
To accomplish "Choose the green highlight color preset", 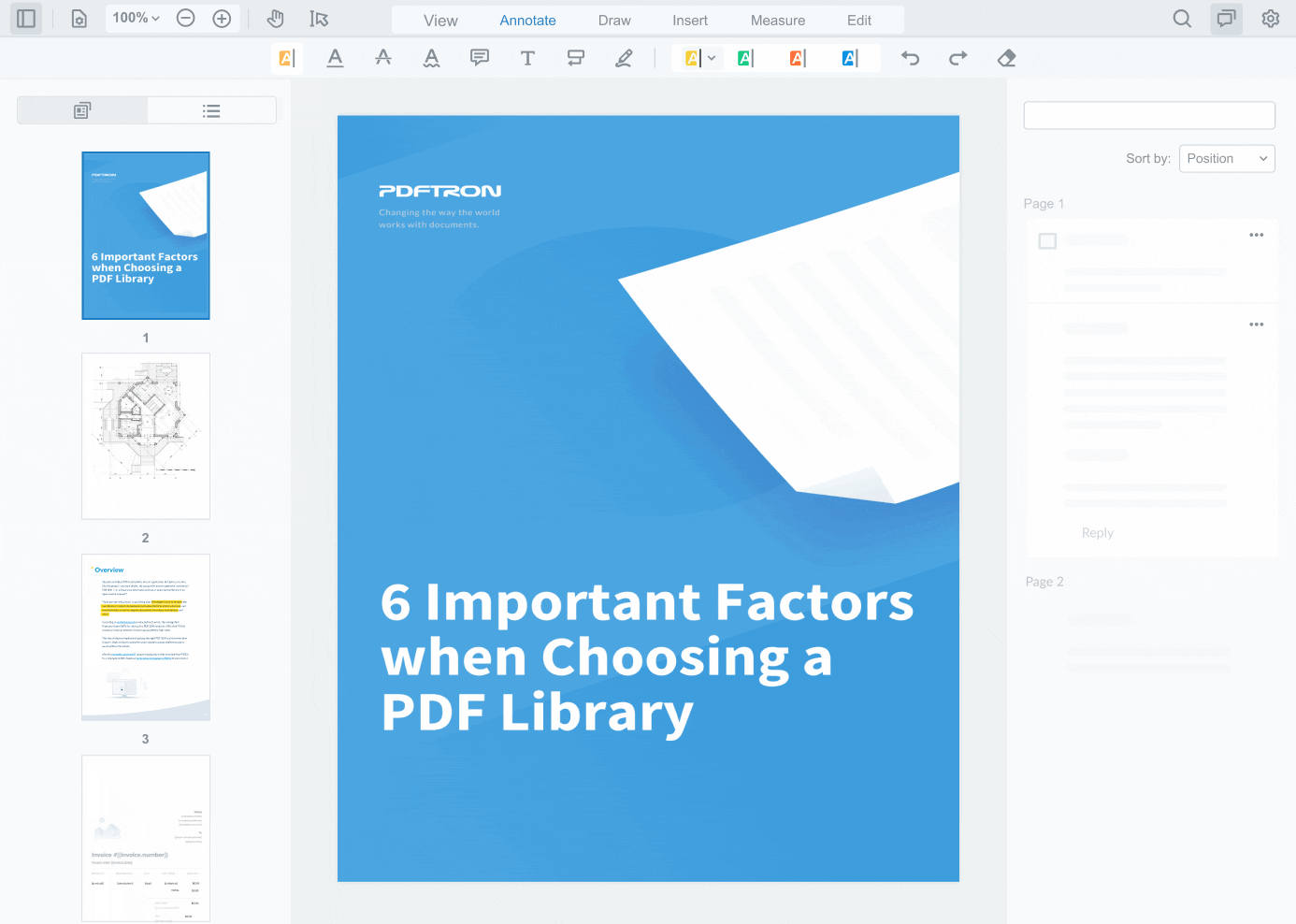I will [745, 58].
